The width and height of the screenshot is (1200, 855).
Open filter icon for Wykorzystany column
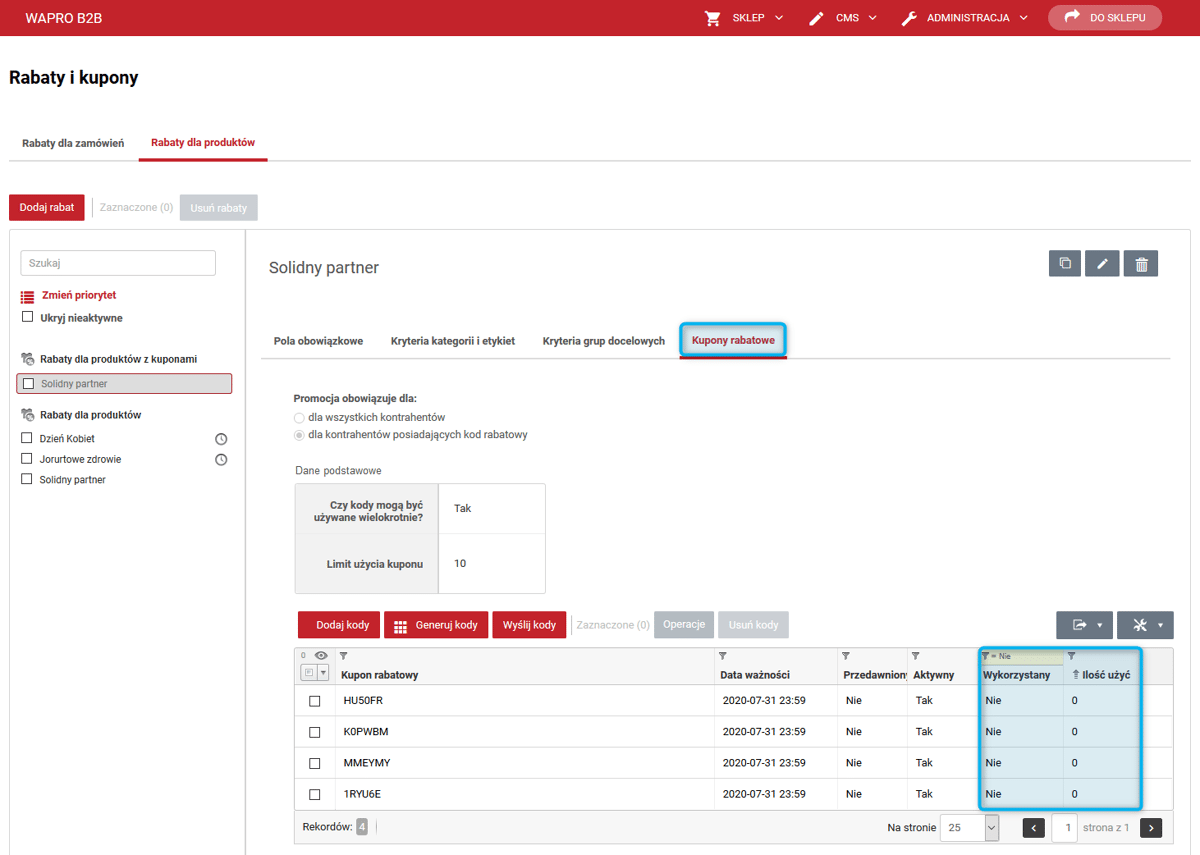(985, 656)
